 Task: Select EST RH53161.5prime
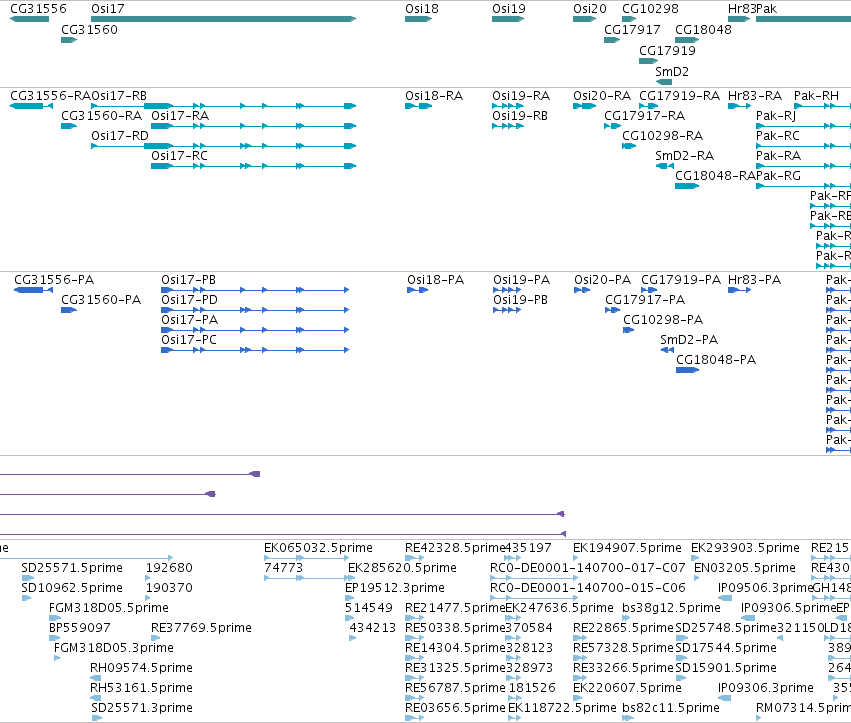pos(141,688)
